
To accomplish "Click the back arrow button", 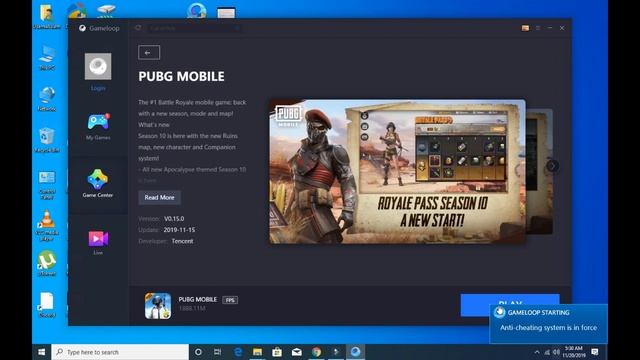I will [149, 53].
